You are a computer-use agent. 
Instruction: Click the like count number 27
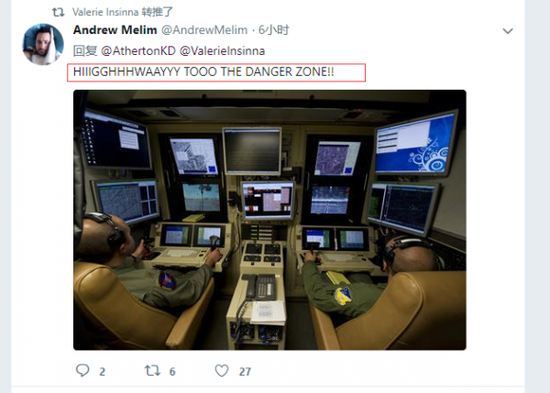tap(245, 372)
